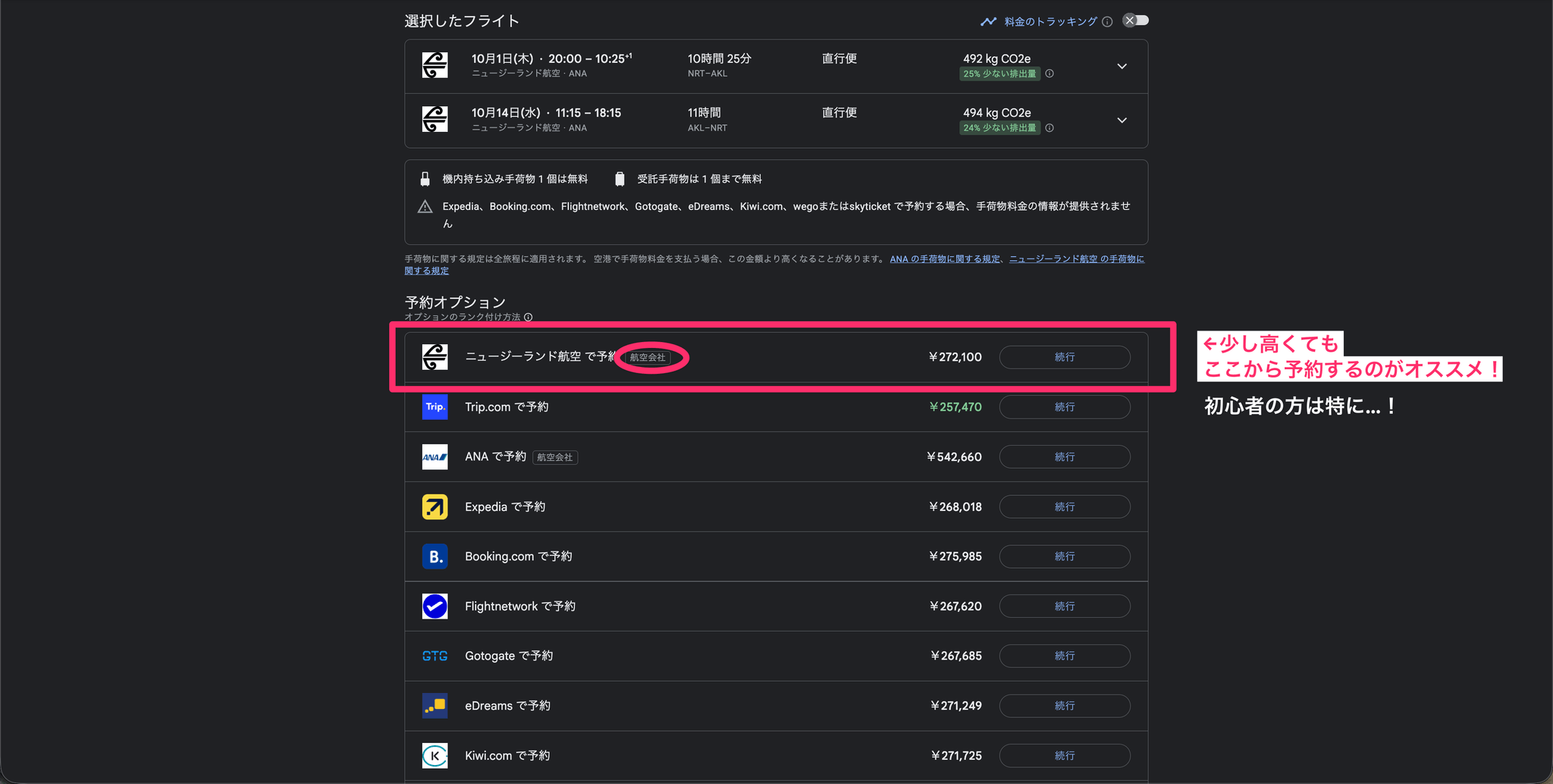
Task: Click the emissions info icon for 492 kg CO2e
Action: pyautogui.click(x=1049, y=74)
